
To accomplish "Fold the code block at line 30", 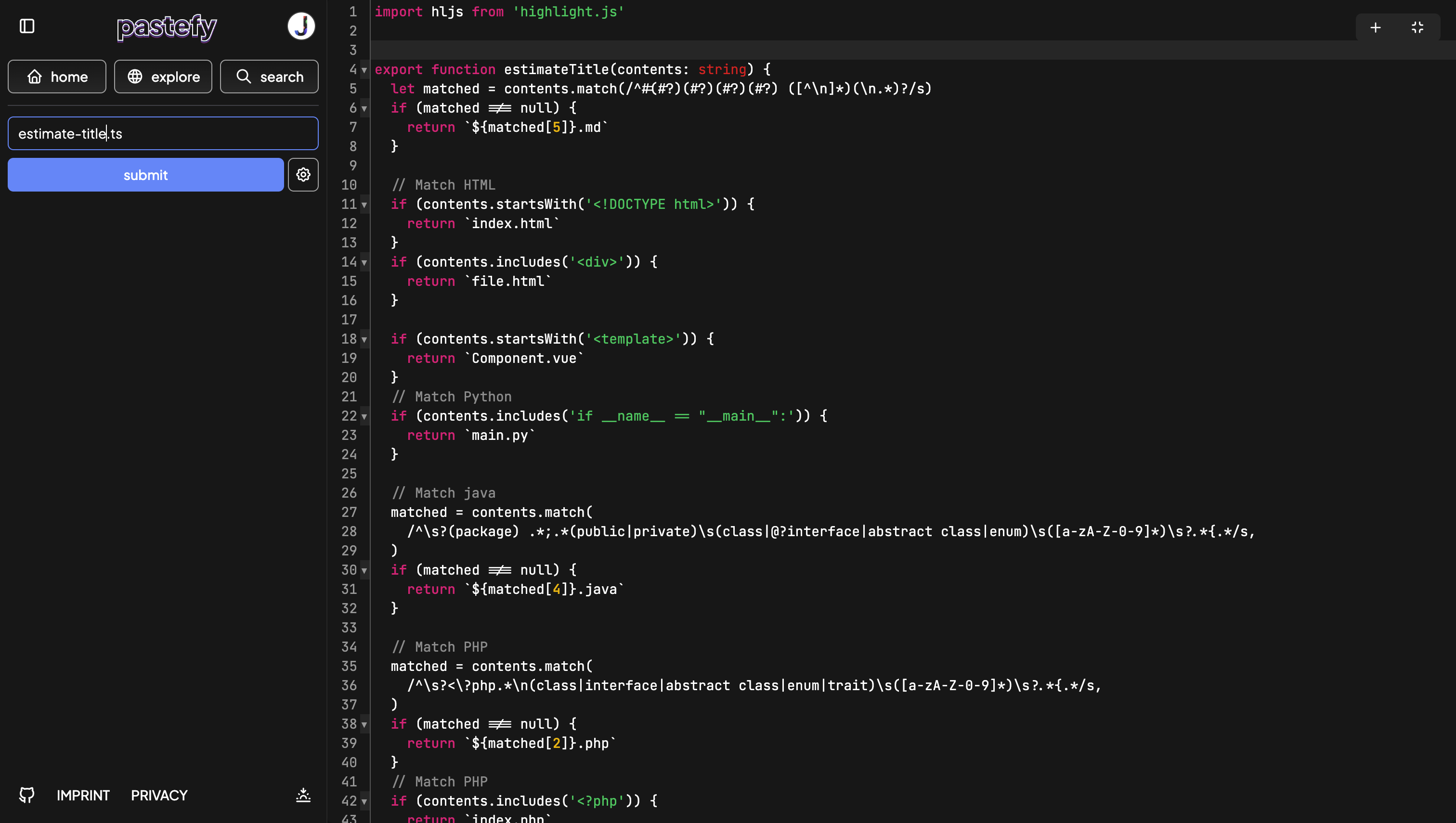I will (364, 570).
